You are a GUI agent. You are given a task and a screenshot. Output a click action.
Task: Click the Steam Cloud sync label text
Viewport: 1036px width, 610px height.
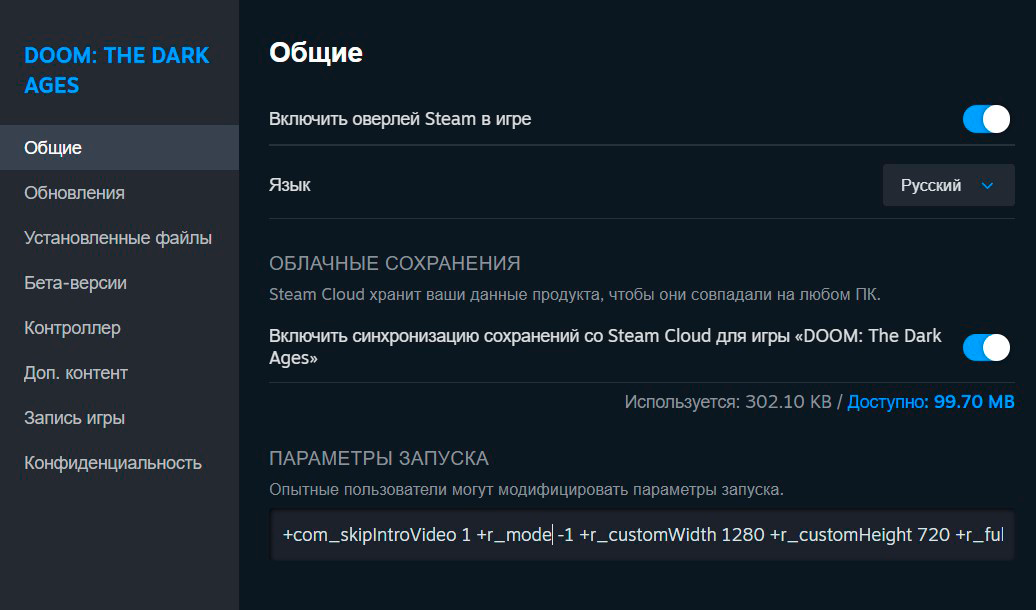[x=605, y=347]
